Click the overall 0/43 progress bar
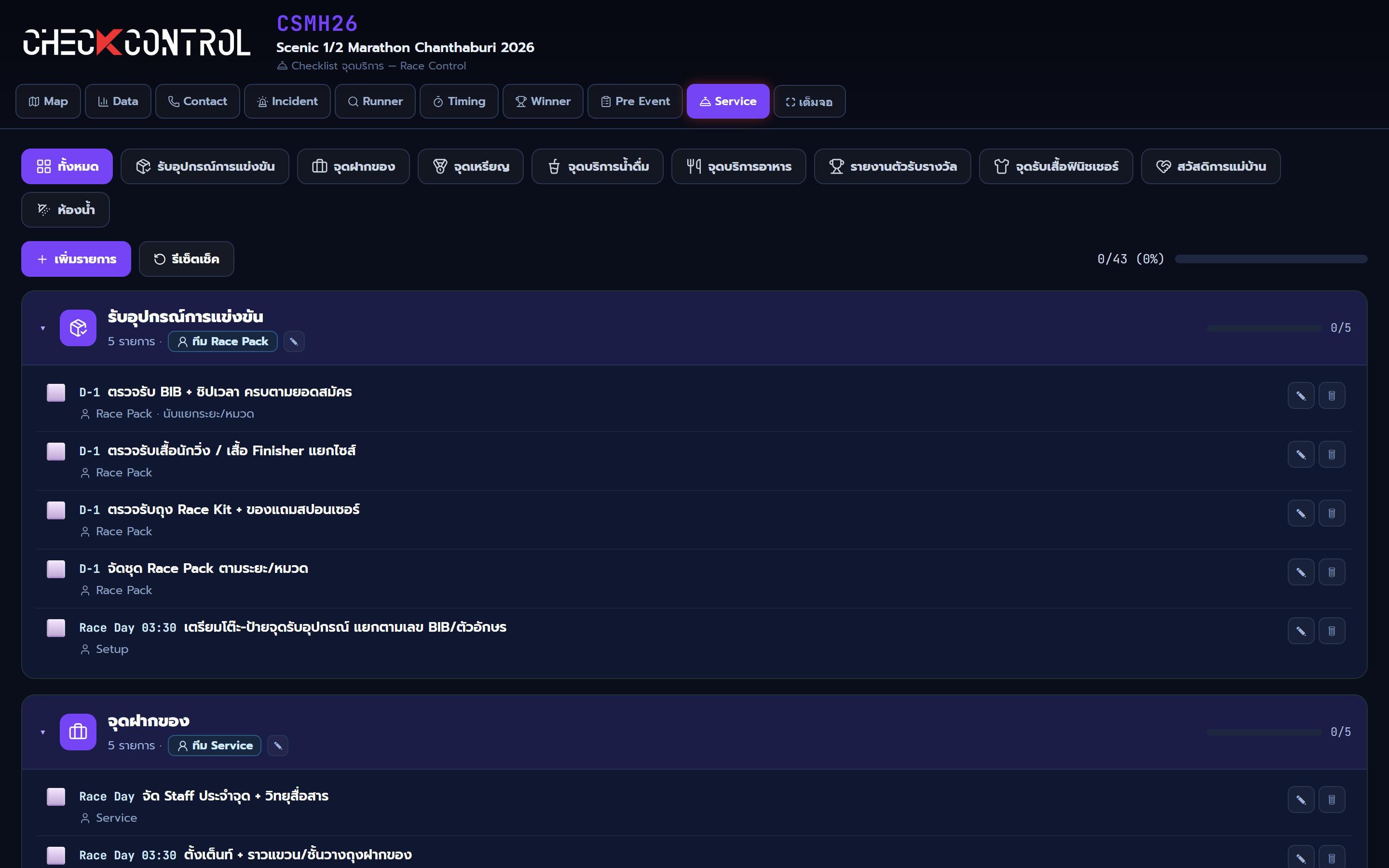Viewport: 1389px width, 868px height. pyautogui.click(x=1271, y=259)
